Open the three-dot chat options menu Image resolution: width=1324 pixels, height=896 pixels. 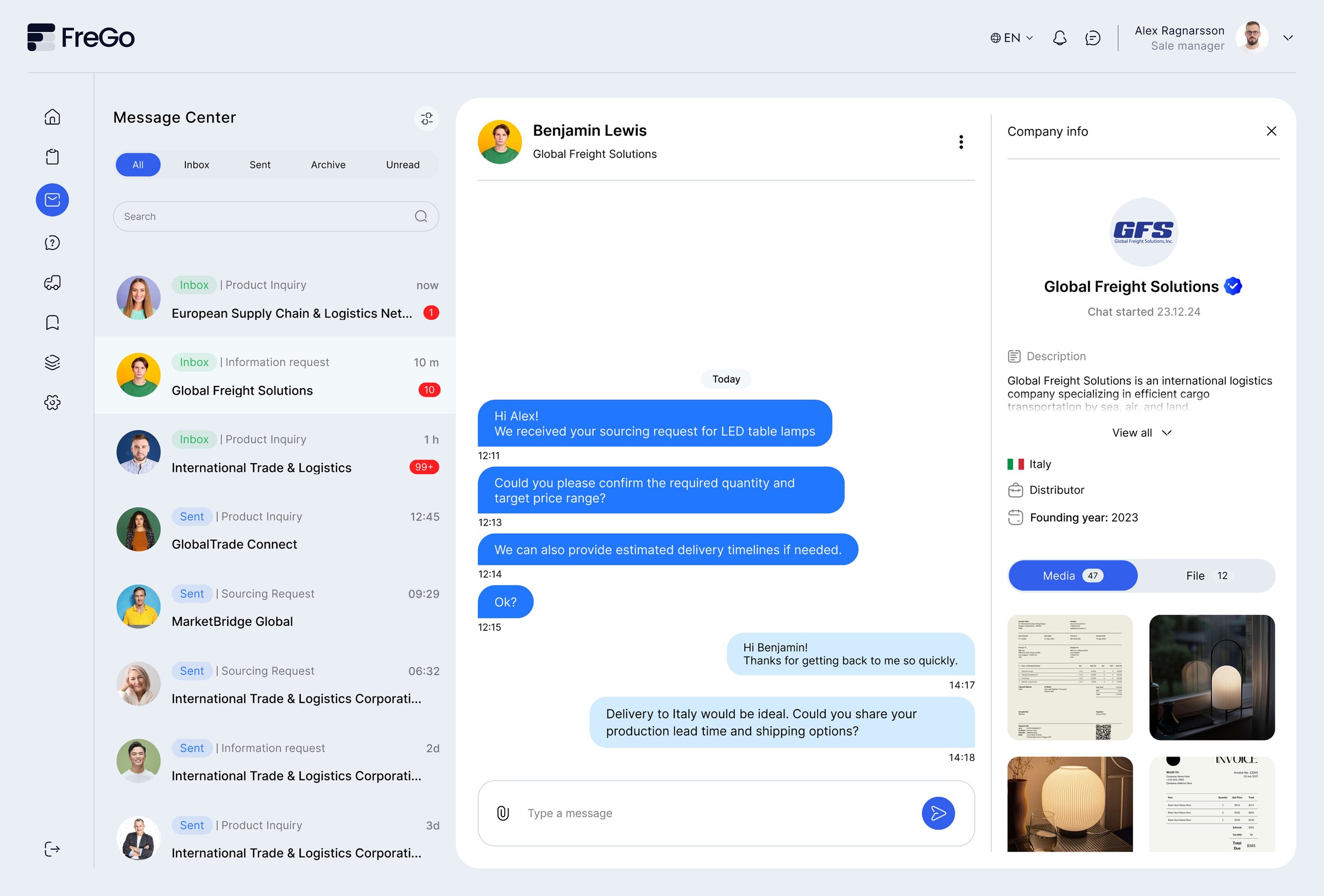[961, 142]
